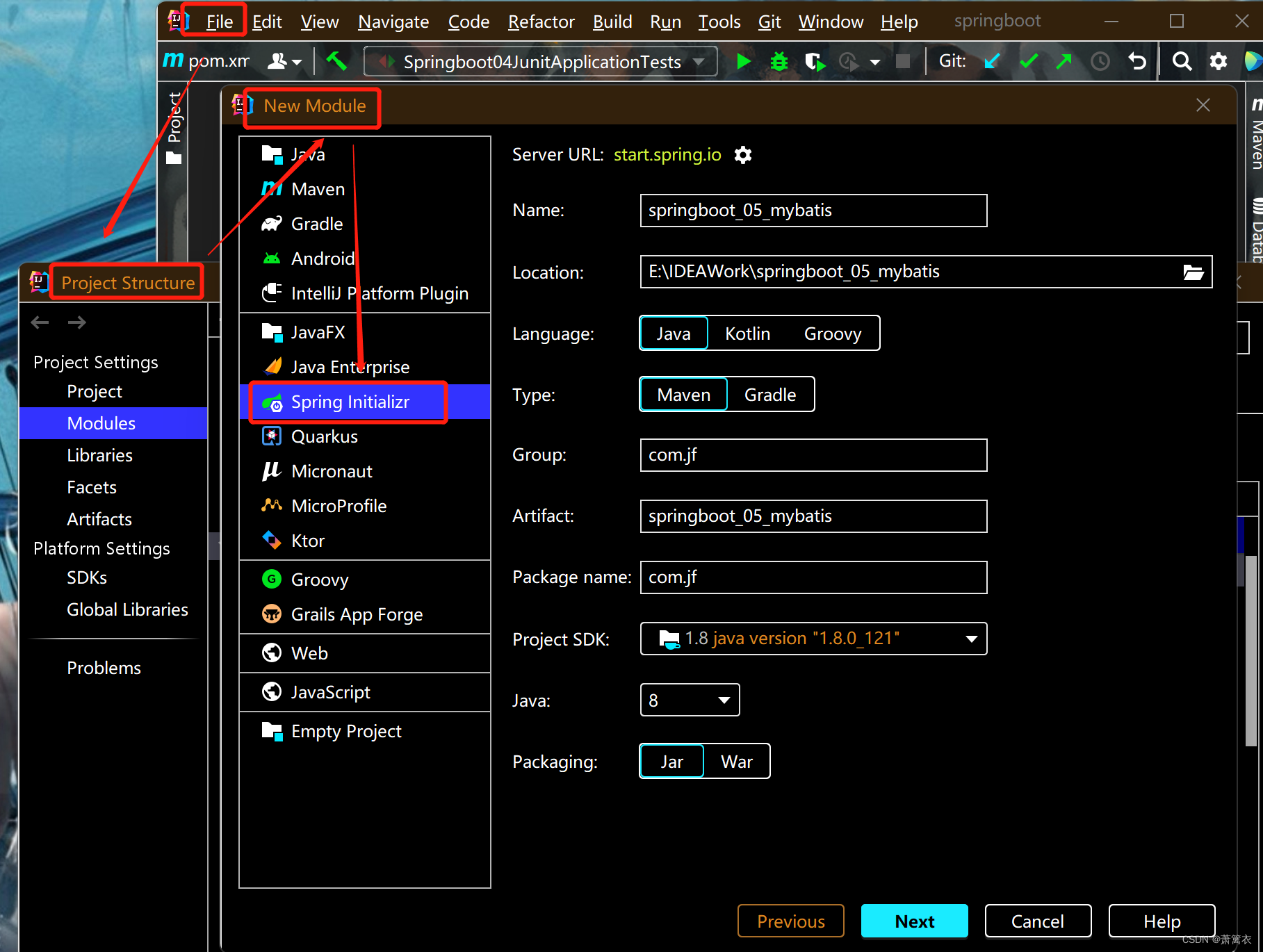
Task: Open Search Everywhere with the magnifier icon
Action: pyautogui.click(x=1182, y=61)
